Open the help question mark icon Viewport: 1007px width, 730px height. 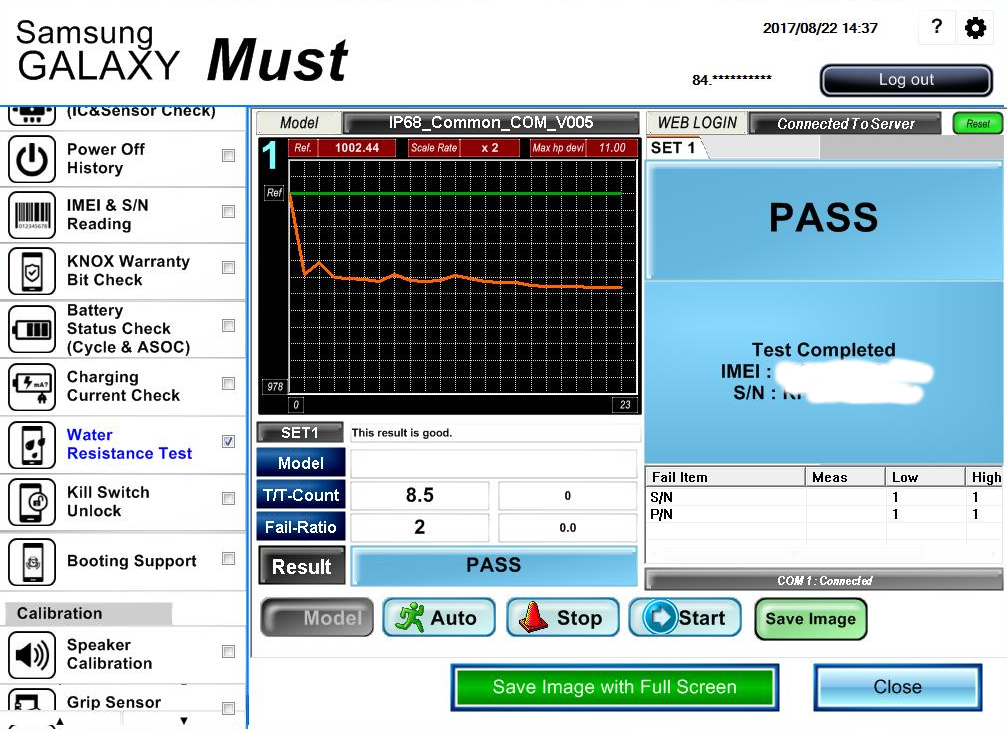(x=936, y=27)
